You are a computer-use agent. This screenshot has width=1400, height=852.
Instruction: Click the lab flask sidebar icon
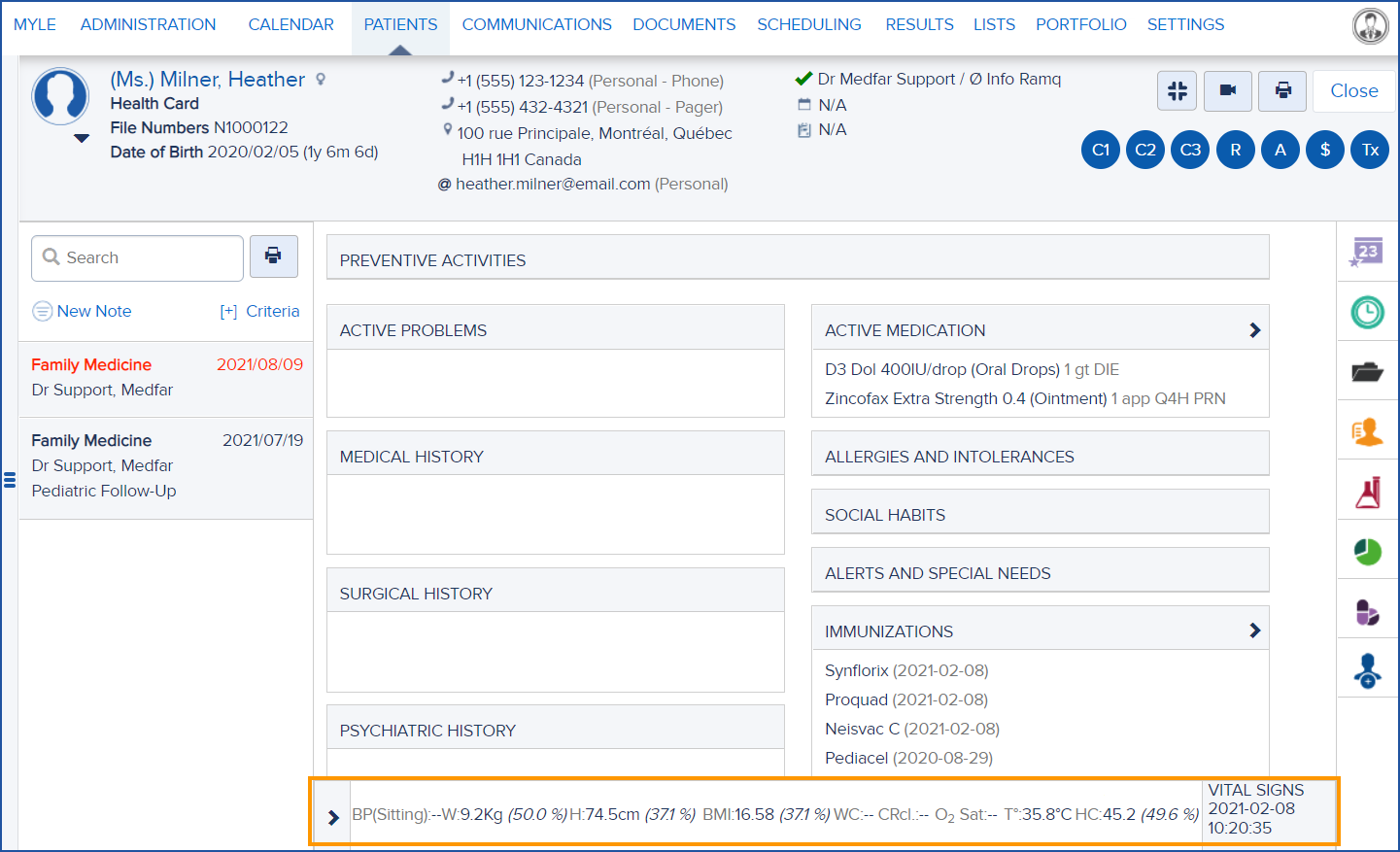click(x=1367, y=493)
